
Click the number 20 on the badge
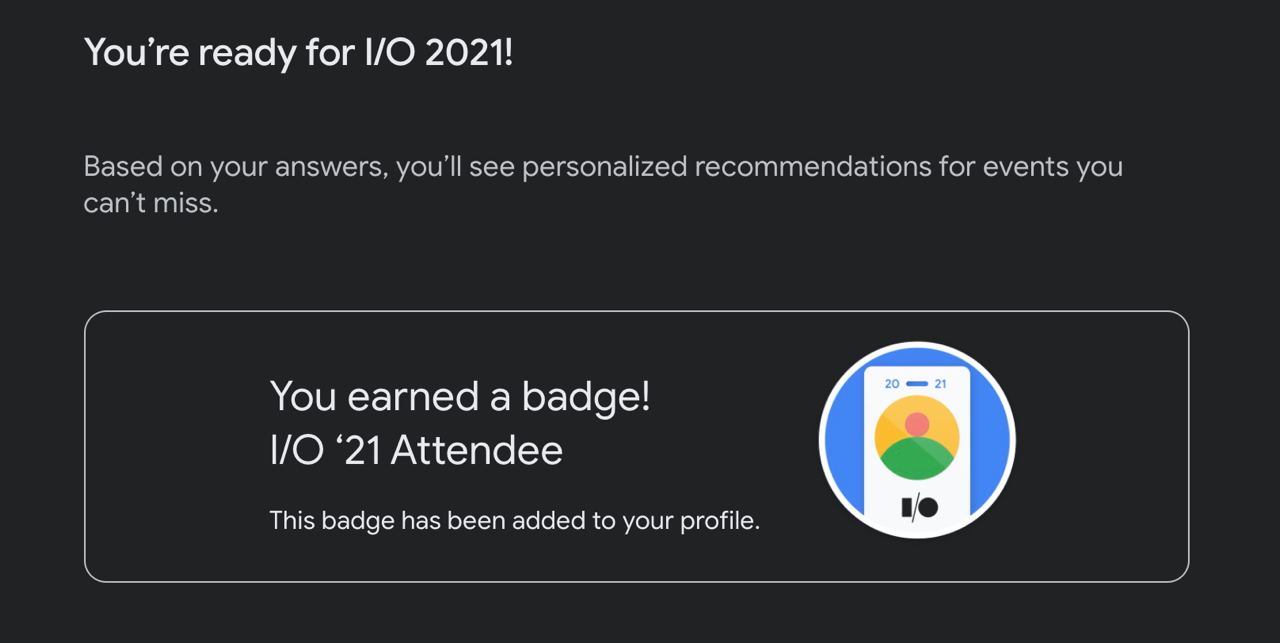click(x=893, y=383)
